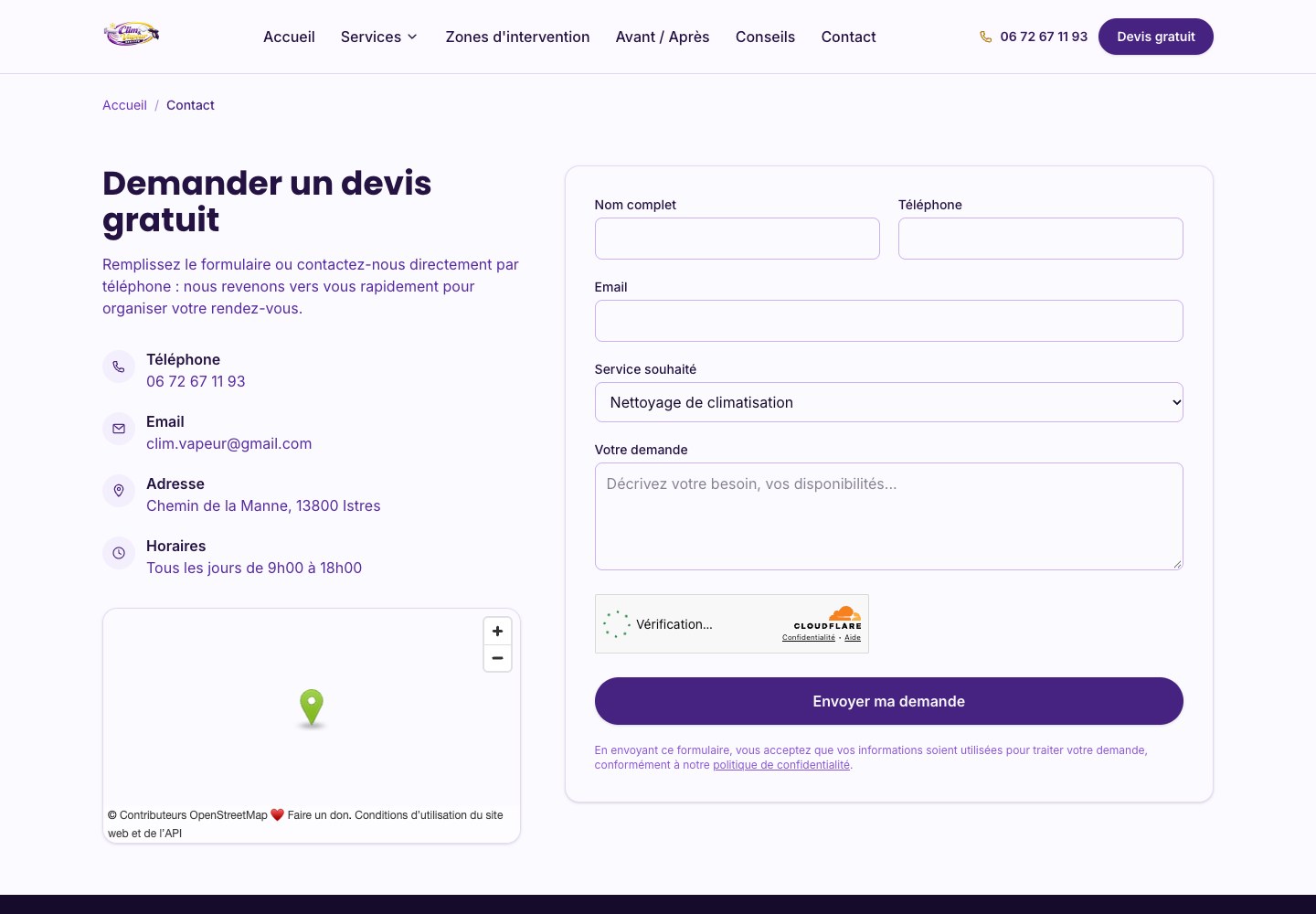This screenshot has width=1316, height=914.
Task: Open politique de confidentialité link
Action: 781,765
